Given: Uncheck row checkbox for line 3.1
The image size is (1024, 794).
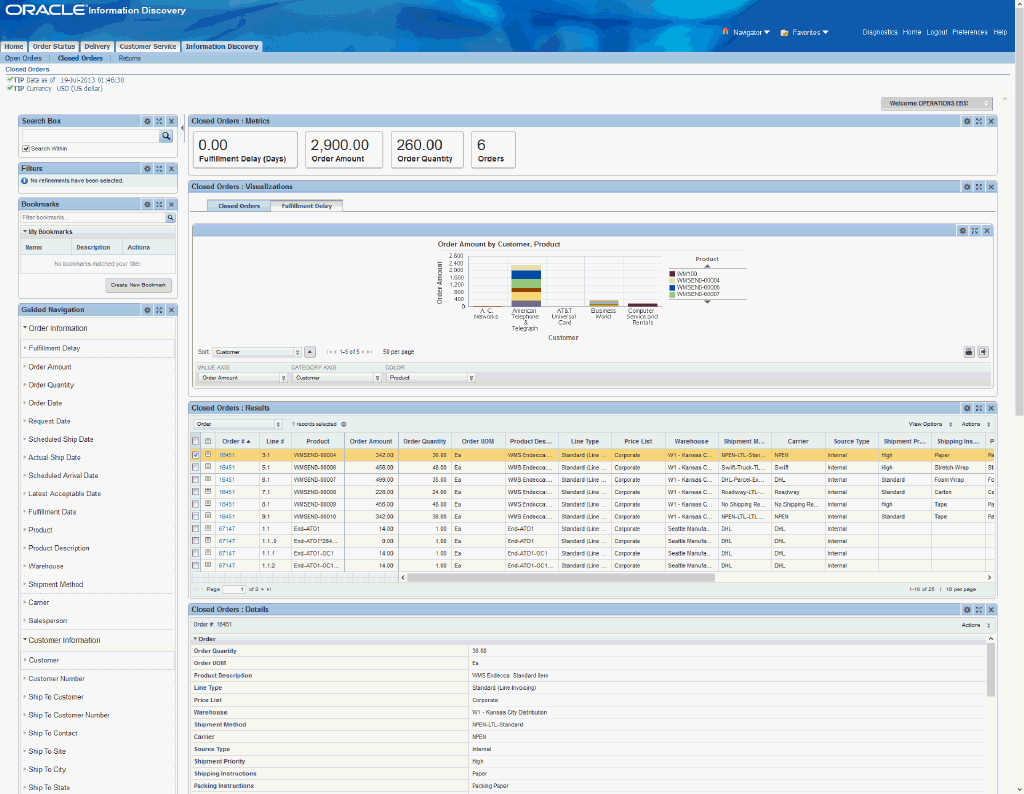Looking at the screenshot, I should pyautogui.click(x=195, y=454).
